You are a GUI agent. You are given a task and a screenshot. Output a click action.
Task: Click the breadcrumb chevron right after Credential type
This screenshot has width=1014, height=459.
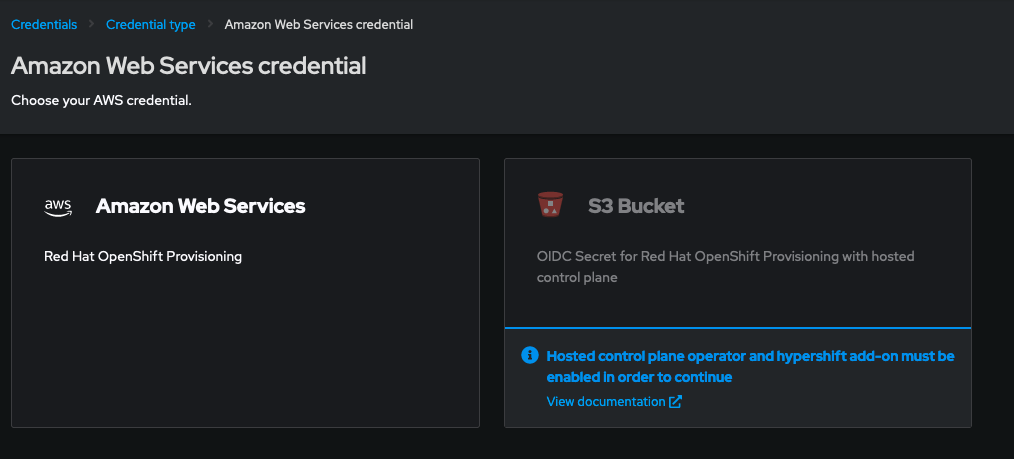211,24
